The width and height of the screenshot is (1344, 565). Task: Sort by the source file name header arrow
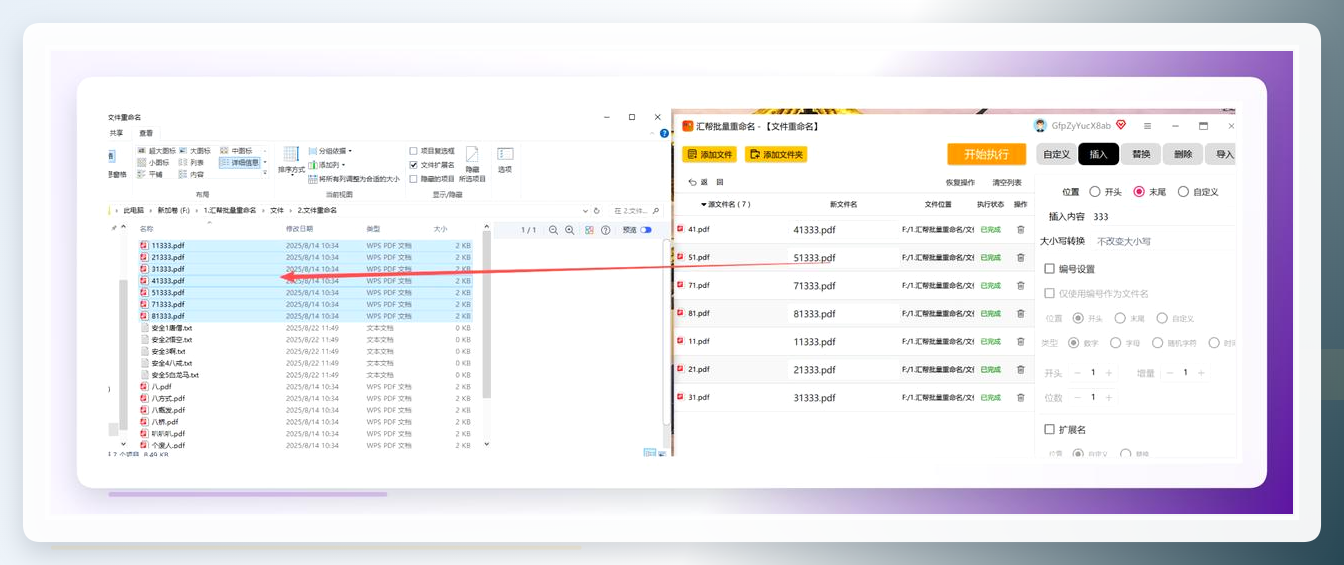pos(704,204)
